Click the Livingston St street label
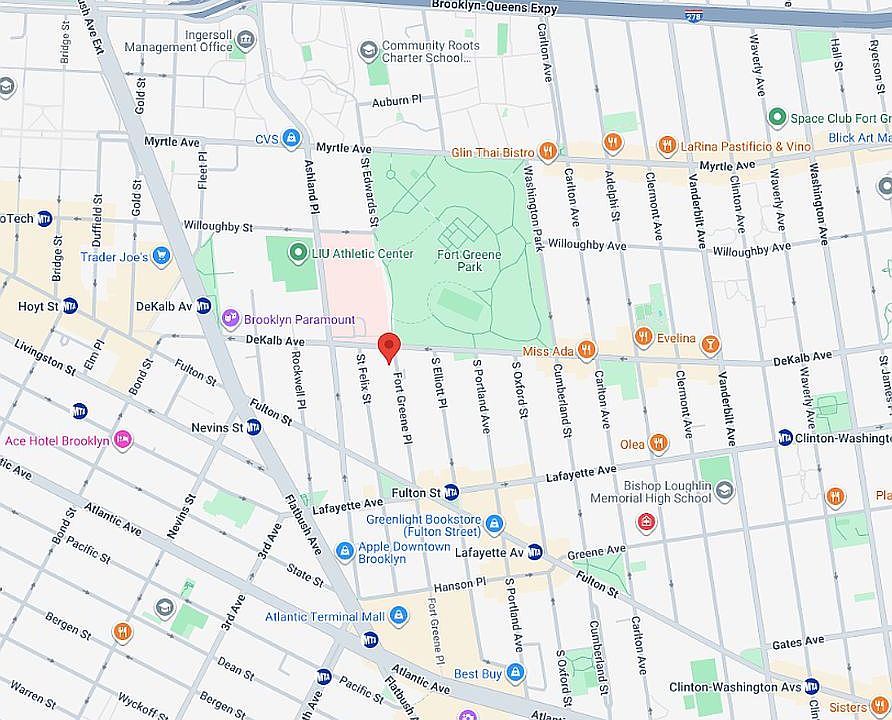892x720 pixels. [45, 358]
